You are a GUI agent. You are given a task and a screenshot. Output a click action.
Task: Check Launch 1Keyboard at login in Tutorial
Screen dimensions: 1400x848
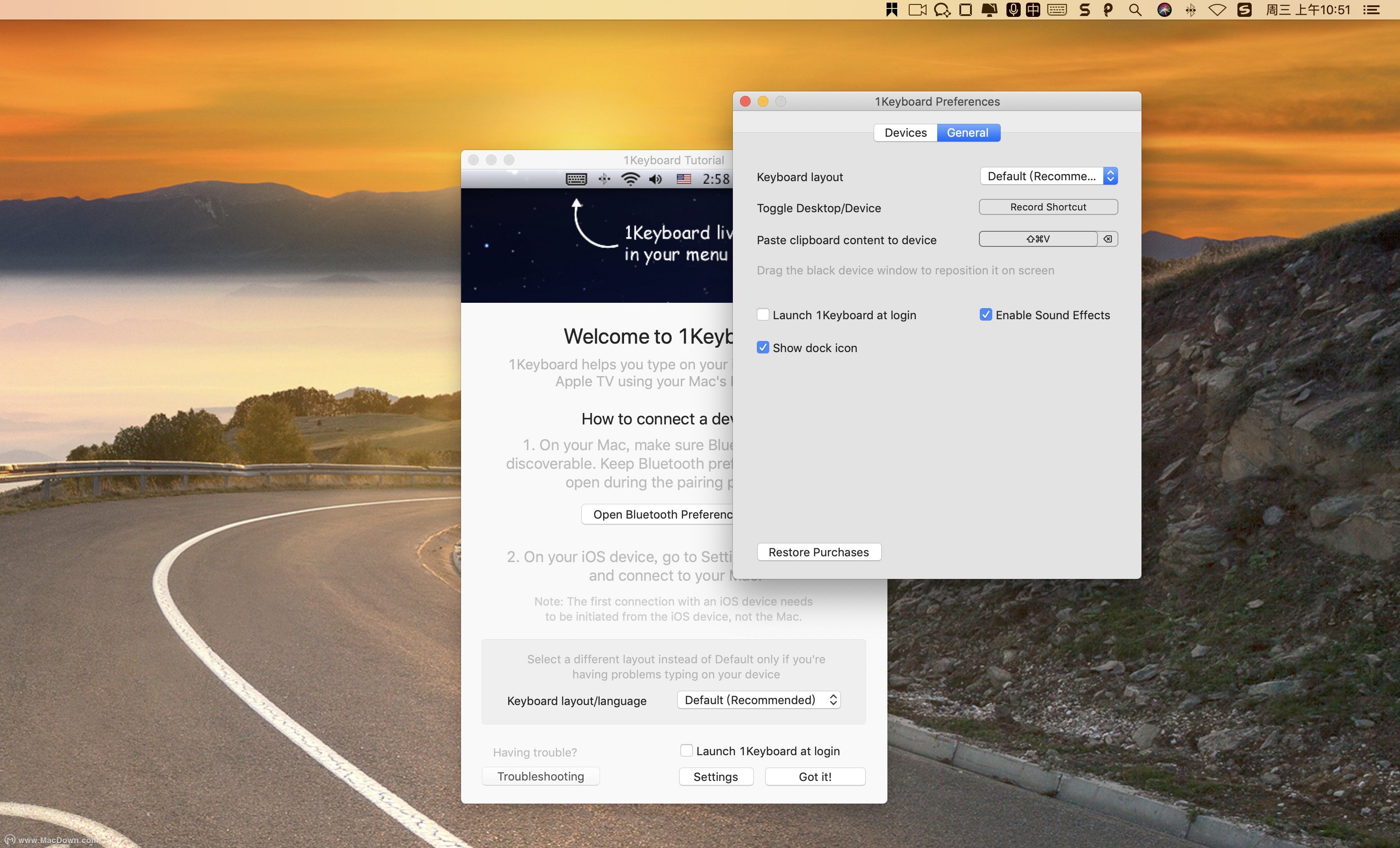pos(686,750)
